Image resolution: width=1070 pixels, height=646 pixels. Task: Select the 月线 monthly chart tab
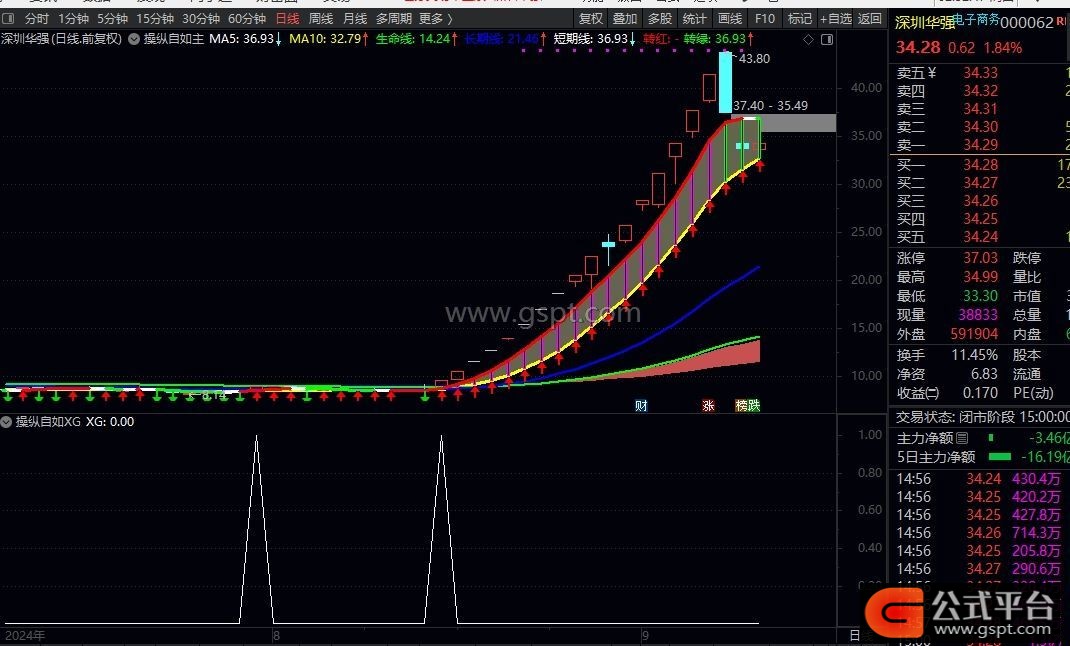(x=355, y=18)
